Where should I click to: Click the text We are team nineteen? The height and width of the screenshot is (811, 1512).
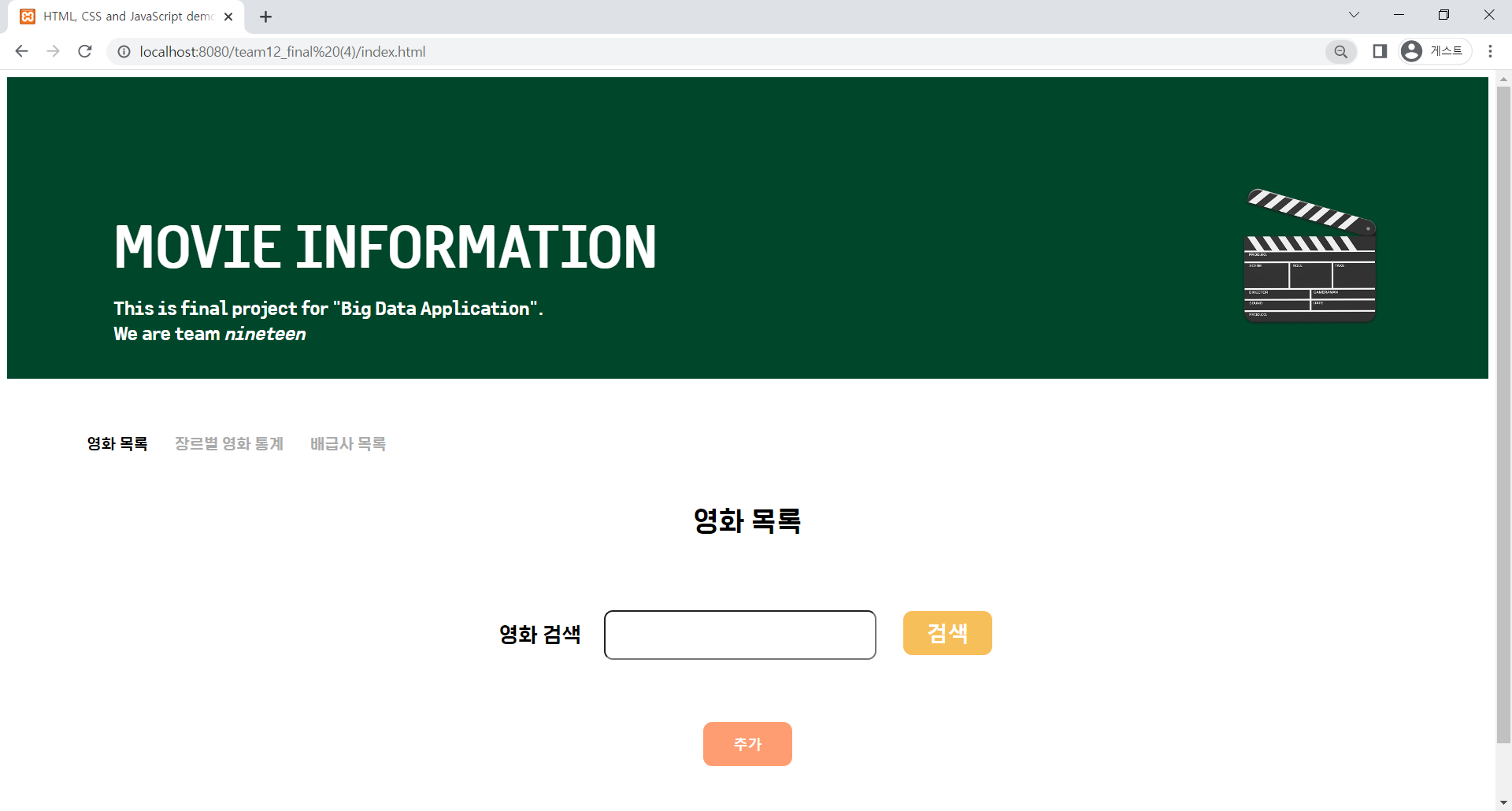pos(209,334)
